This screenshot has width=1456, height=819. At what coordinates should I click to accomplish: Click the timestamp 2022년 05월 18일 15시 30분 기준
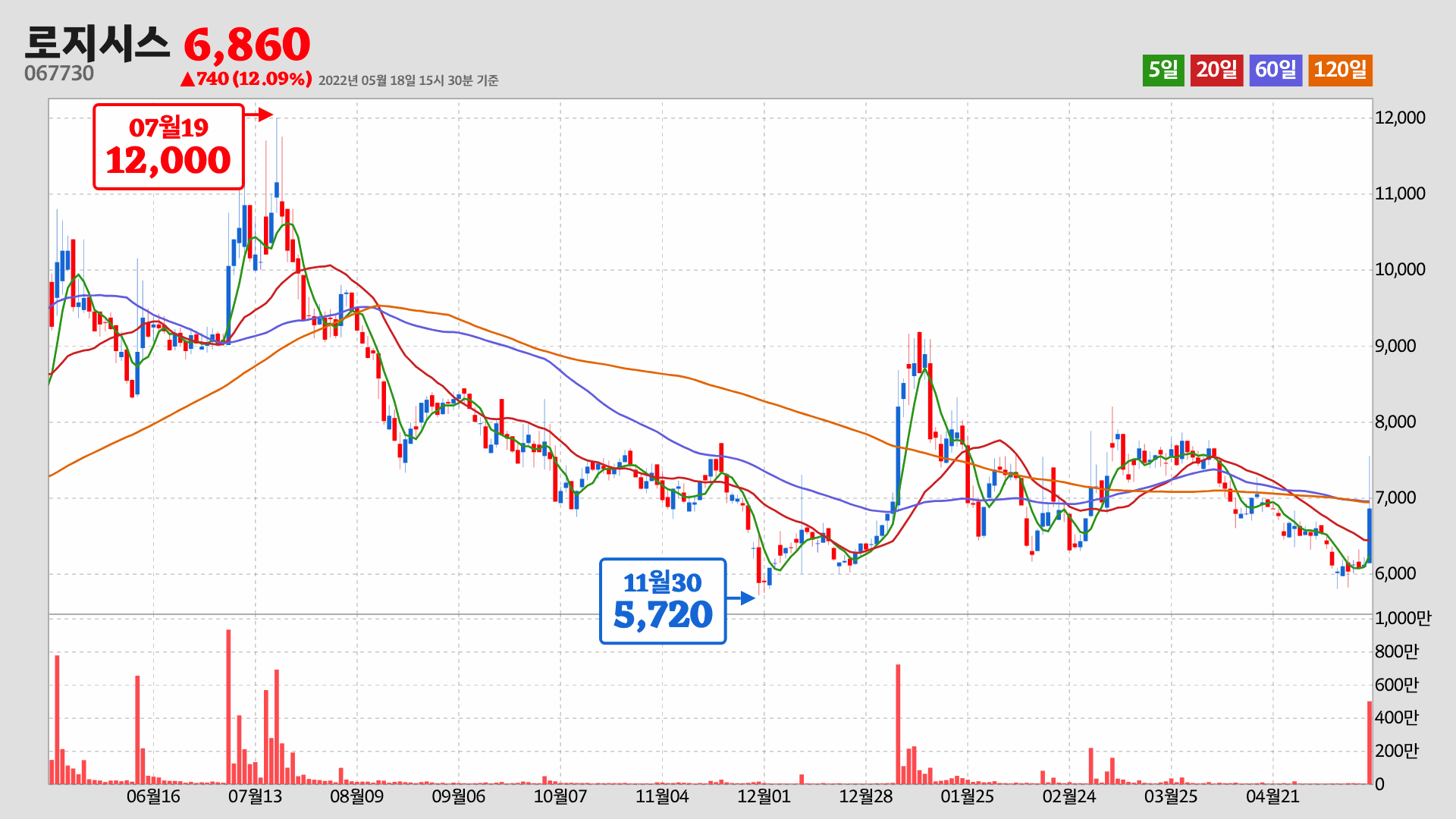tap(408, 80)
